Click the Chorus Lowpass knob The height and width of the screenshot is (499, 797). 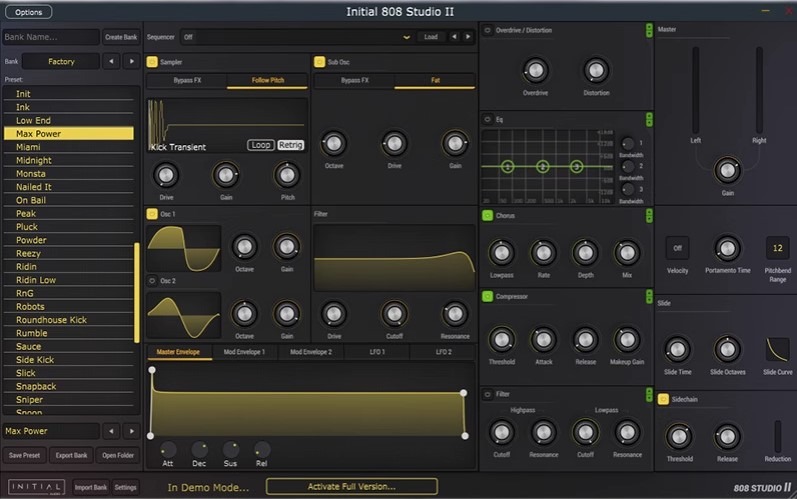tap(502, 253)
